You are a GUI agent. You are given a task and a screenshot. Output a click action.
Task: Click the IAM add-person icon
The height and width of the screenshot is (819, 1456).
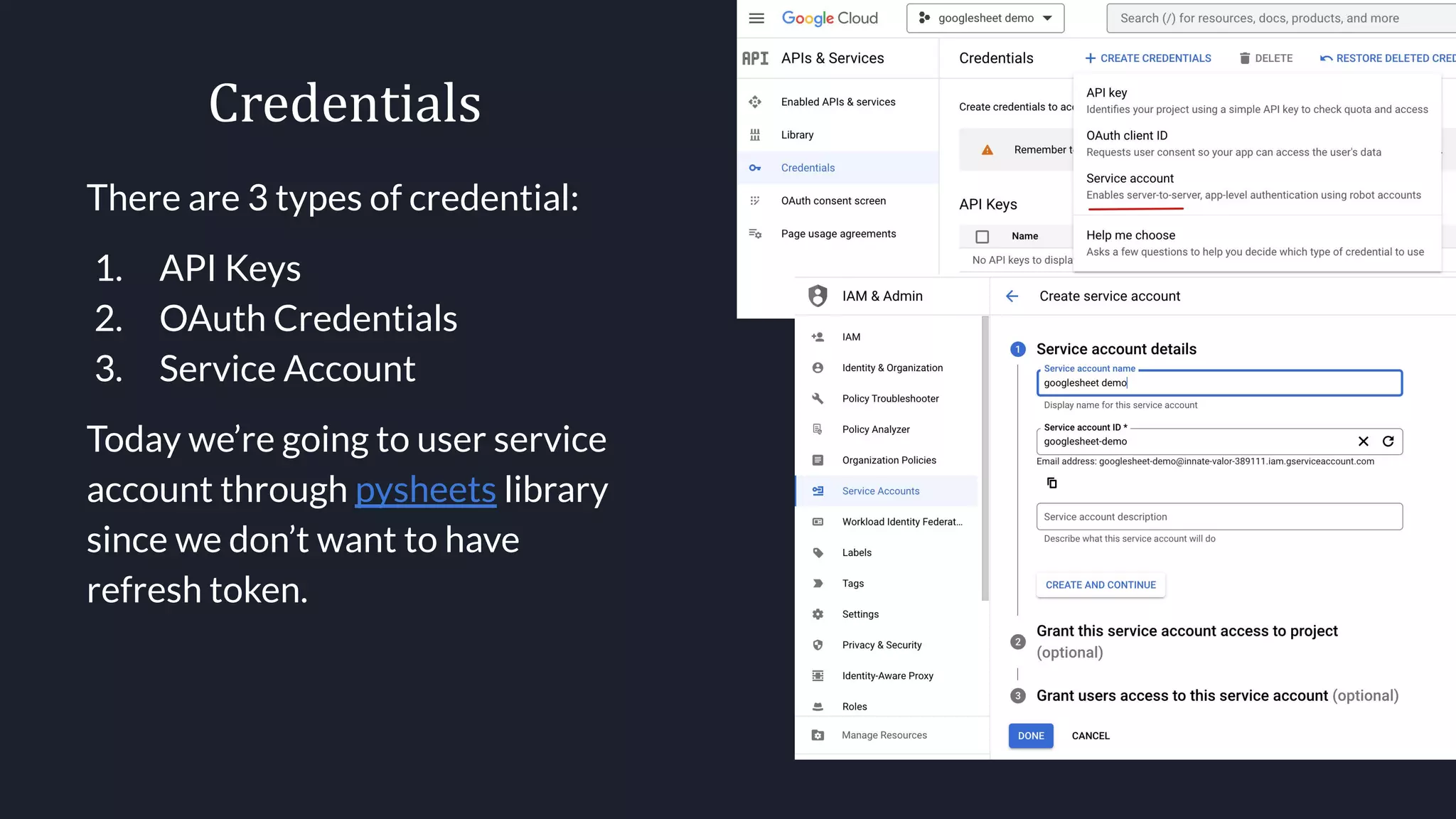(818, 337)
